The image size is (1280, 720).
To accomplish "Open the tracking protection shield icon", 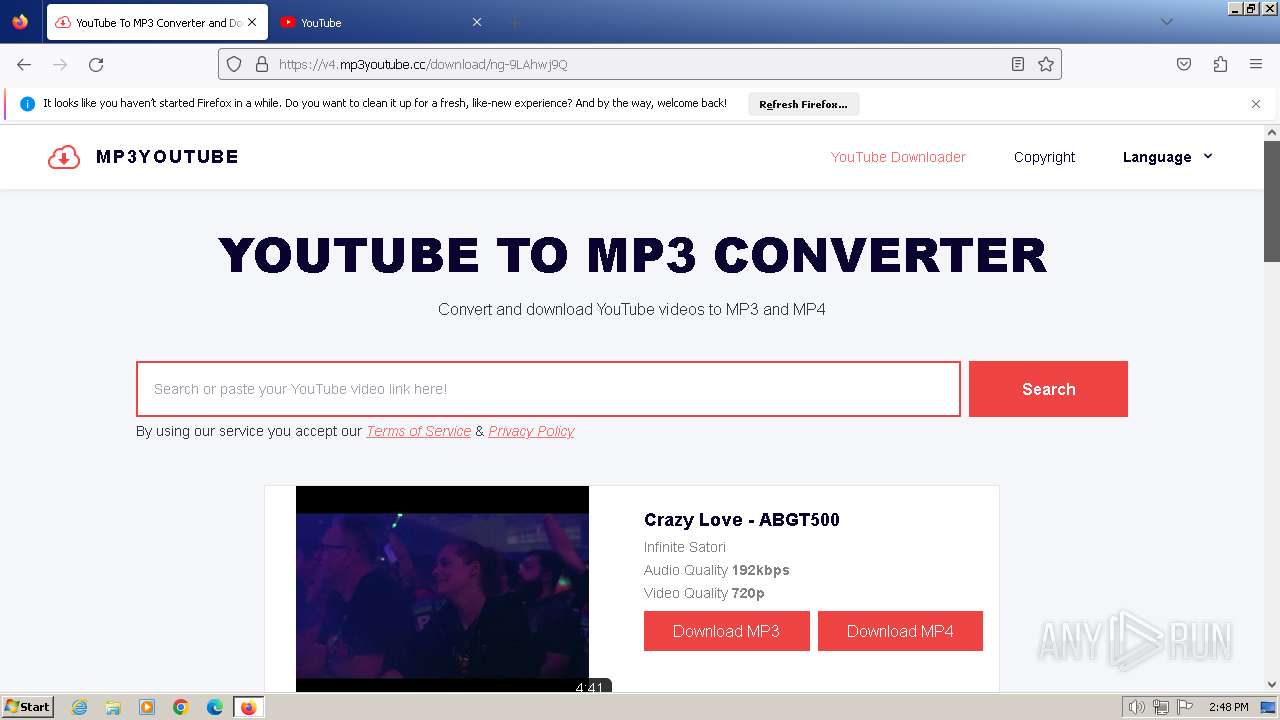I will pyautogui.click(x=234, y=64).
